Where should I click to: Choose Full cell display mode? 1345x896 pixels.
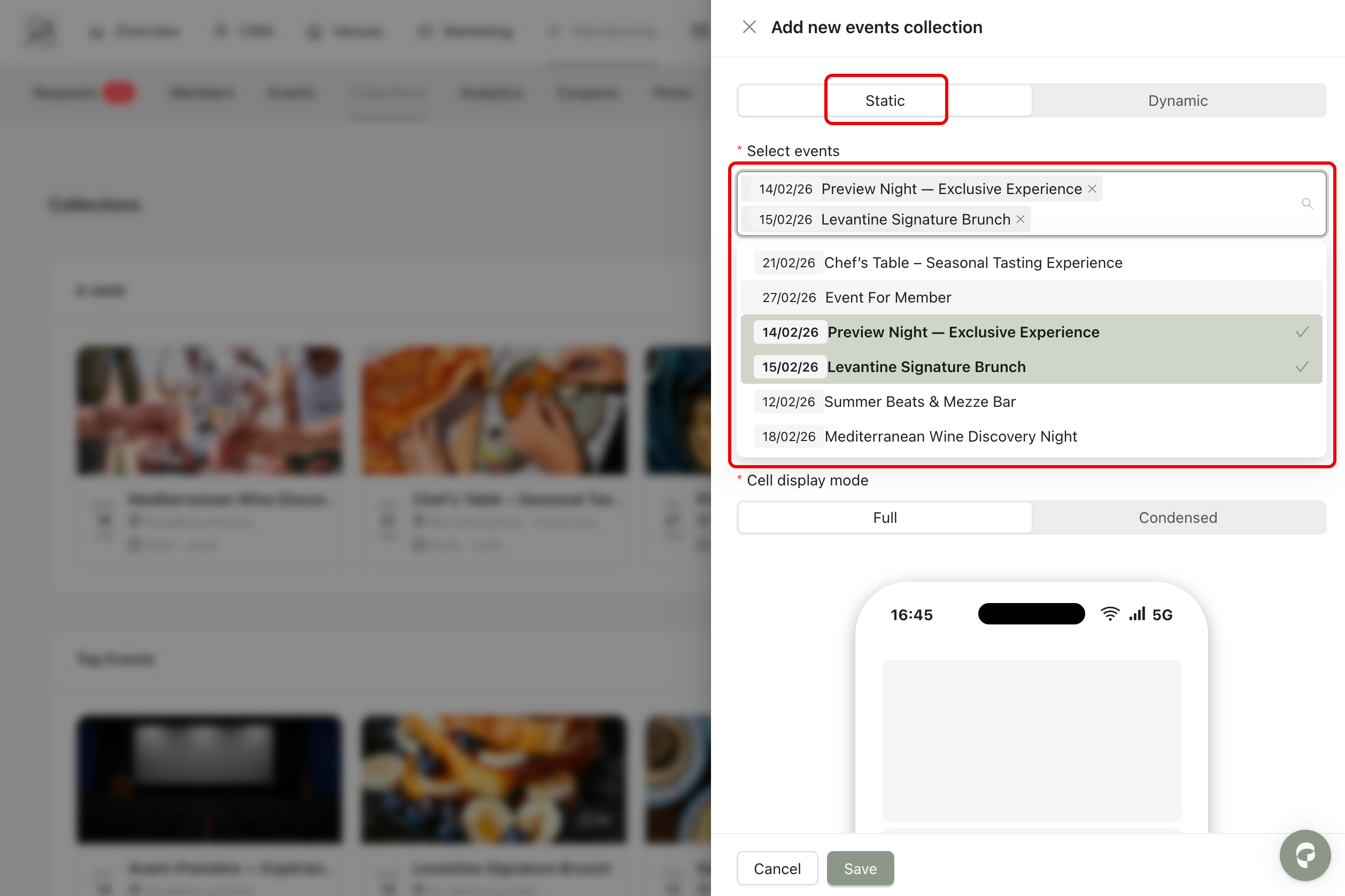tap(885, 517)
